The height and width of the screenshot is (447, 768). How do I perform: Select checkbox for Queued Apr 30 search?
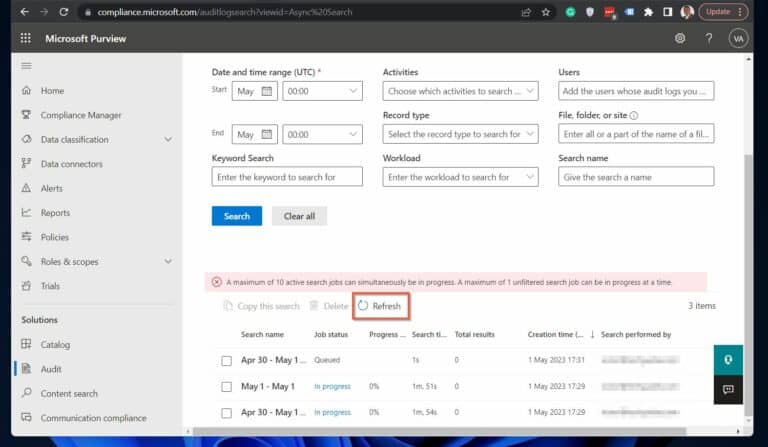click(x=226, y=361)
